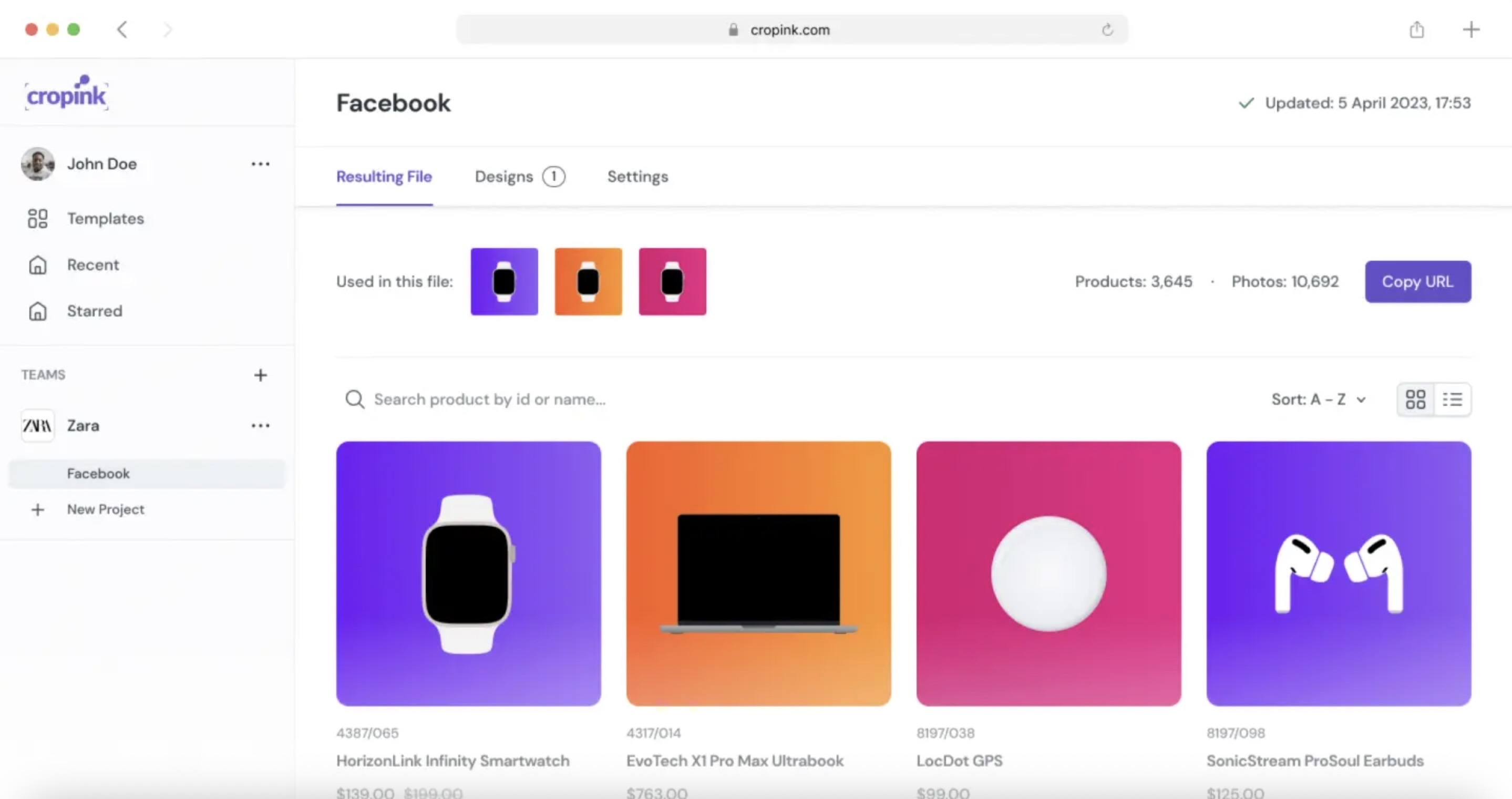The width and height of the screenshot is (1512, 799).
Task: Switch to the grid view layout
Action: (x=1415, y=400)
